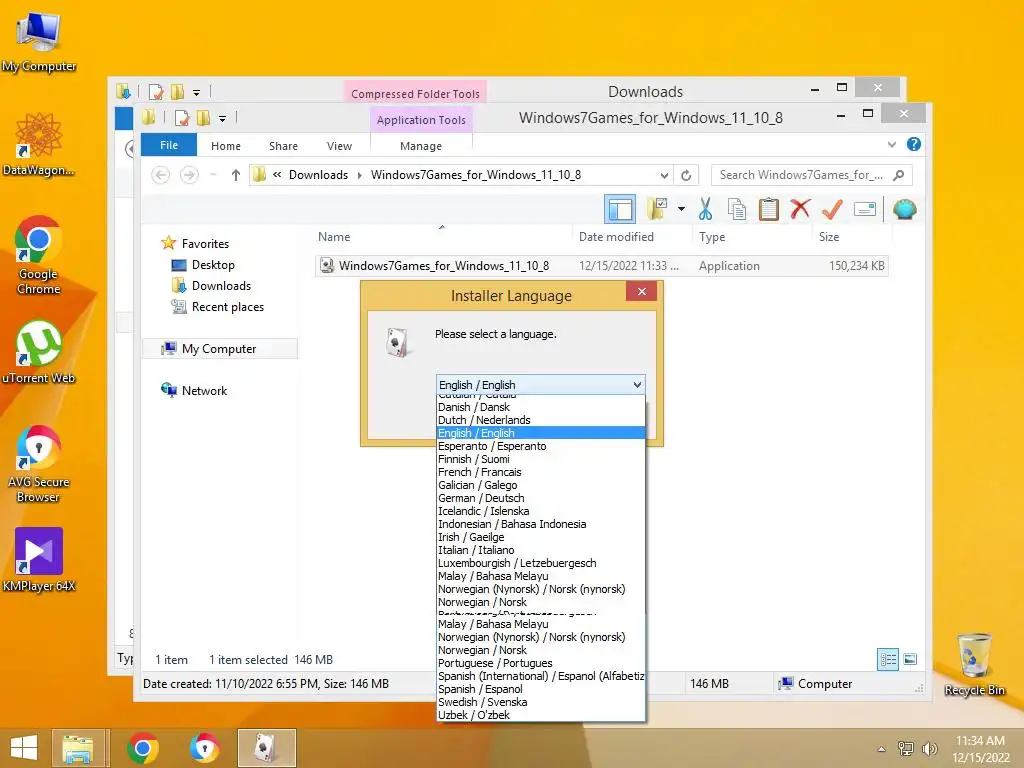Open folder options toolbar dropdown arrow
Viewport: 1024px width, 768px height.
point(681,210)
